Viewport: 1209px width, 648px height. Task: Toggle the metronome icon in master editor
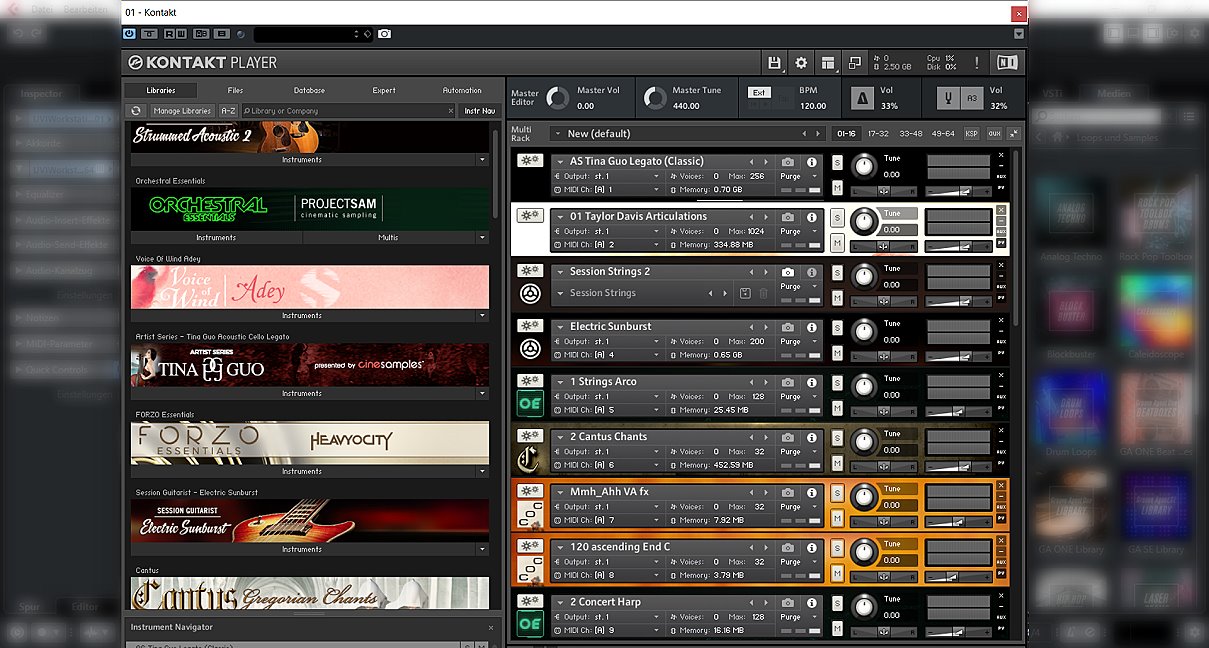coord(861,98)
